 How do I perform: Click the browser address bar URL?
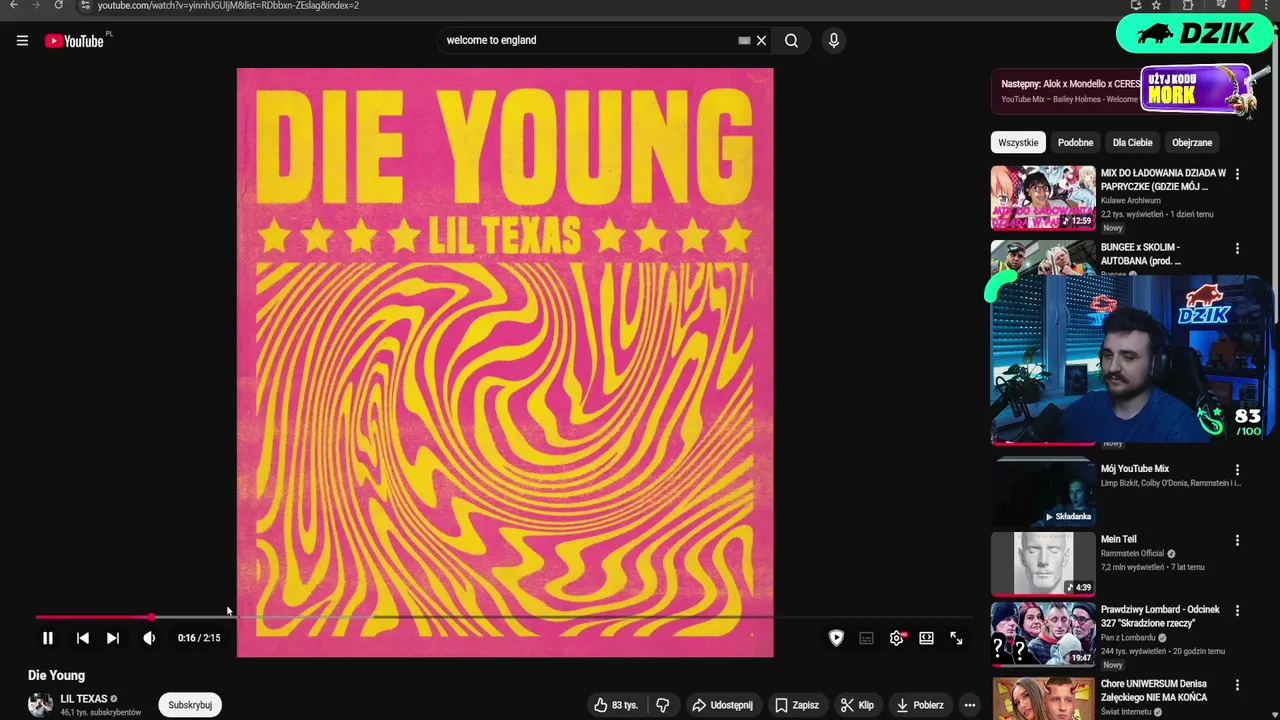(228, 5)
